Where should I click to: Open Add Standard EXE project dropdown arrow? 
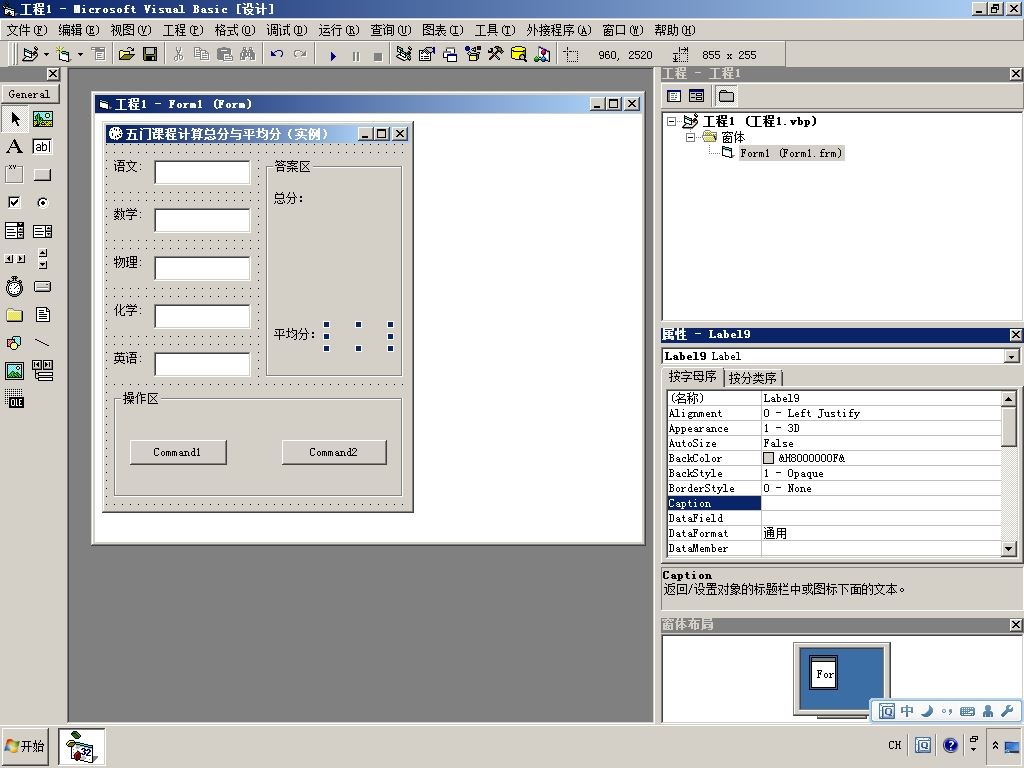tap(46, 54)
